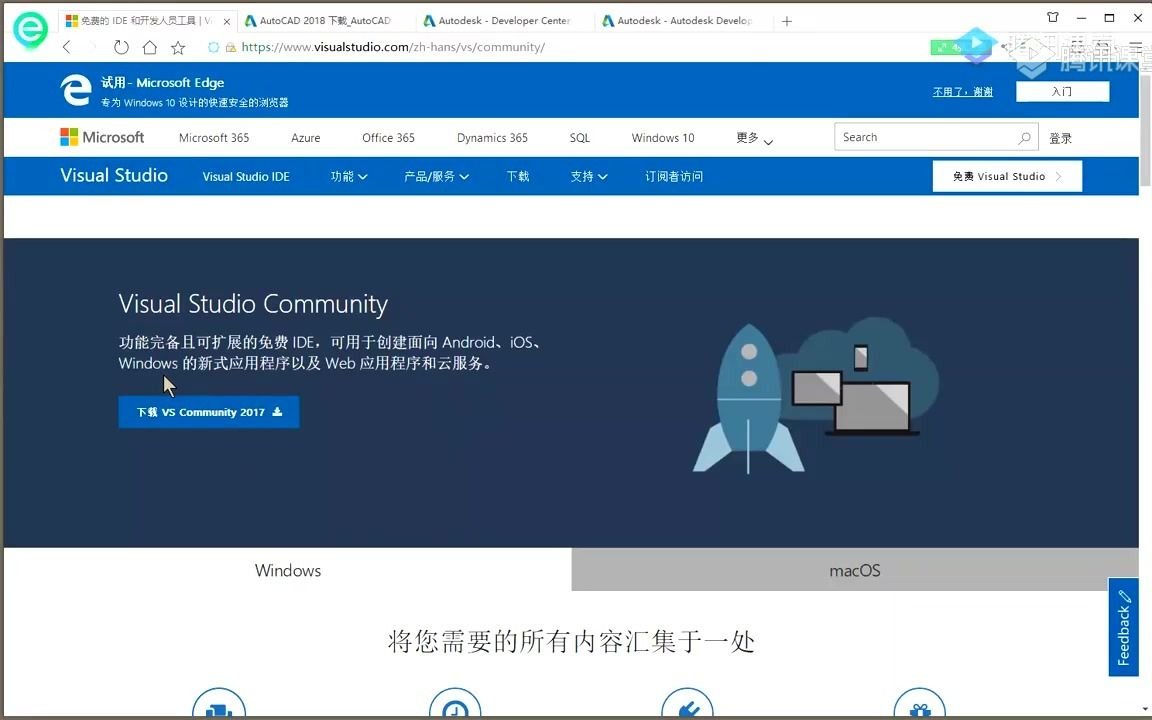Expand the 更多 dropdown menu
This screenshot has height=720, width=1152.
click(751, 137)
